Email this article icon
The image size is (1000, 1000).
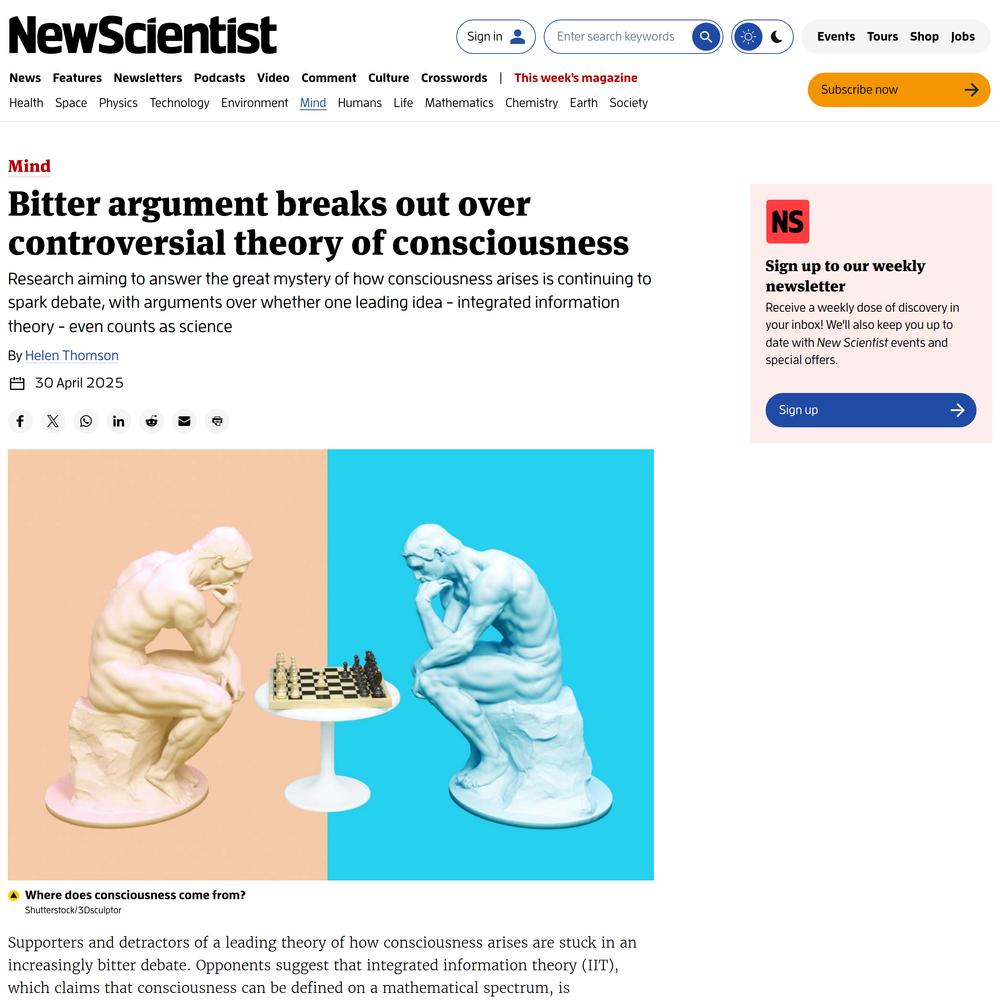click(x=184, y=421)
